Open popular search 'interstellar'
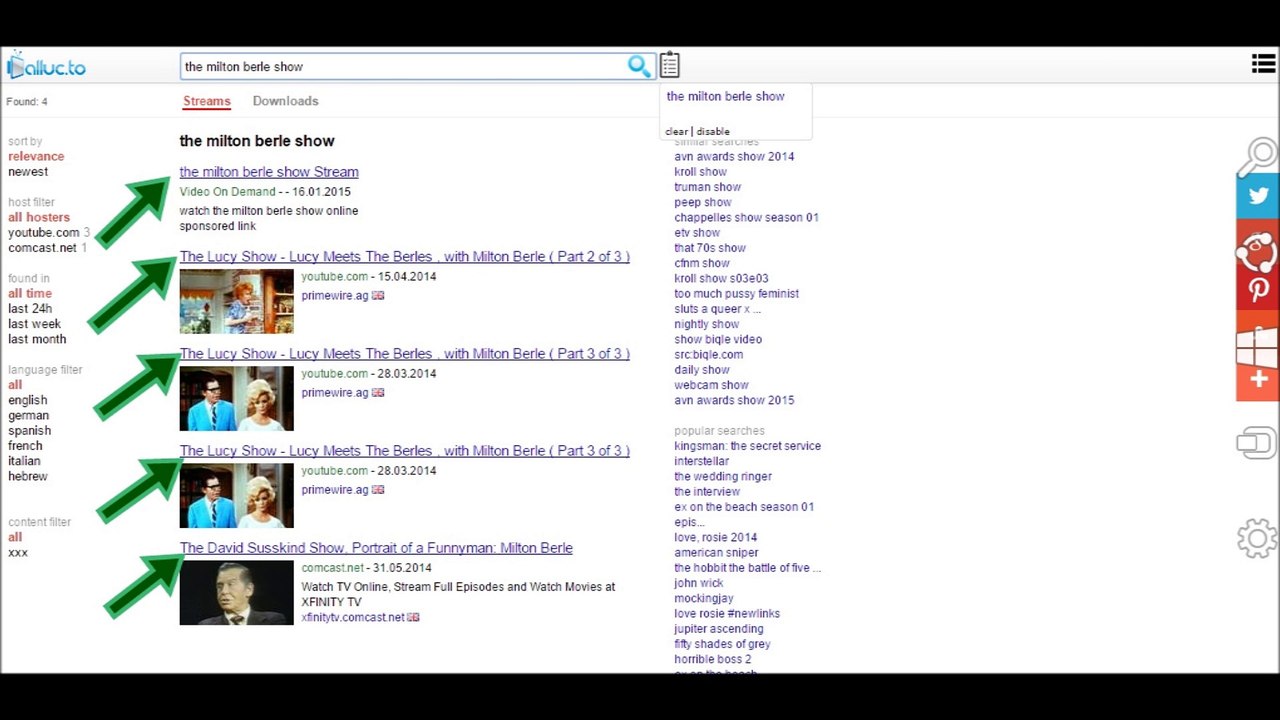The height and width of the screenshot is (720, 1280). click(x=701, y=461)
